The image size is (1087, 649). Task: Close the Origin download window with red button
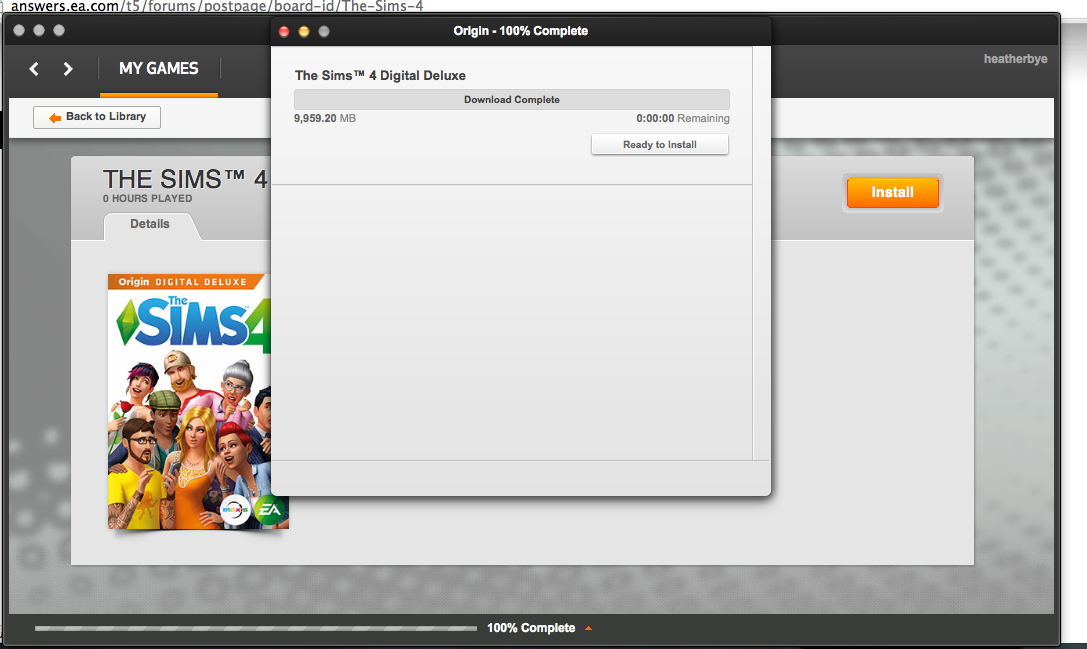284,31
